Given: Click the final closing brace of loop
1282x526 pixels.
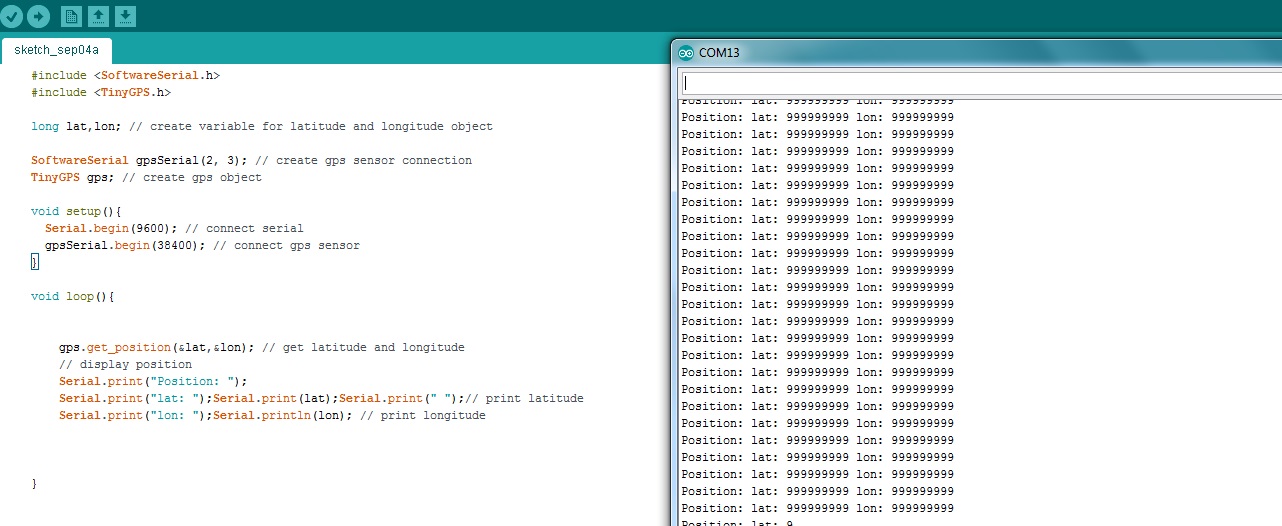Looking at the screenshot, I should tap(34, 483).
